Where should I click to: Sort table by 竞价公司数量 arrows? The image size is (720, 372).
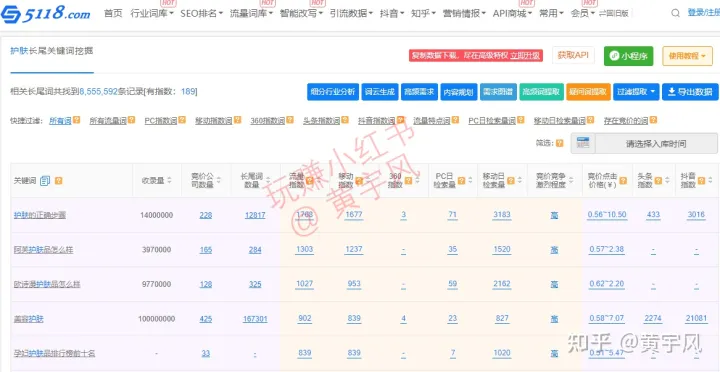coord(219,180)
